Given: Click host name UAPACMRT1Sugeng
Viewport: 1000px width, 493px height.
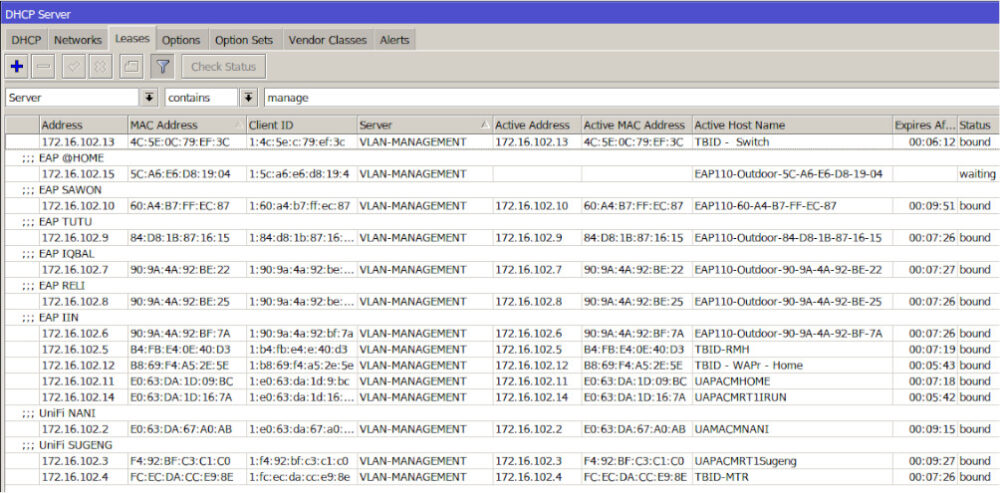Looking at the screenshot, I should point(746,461).
